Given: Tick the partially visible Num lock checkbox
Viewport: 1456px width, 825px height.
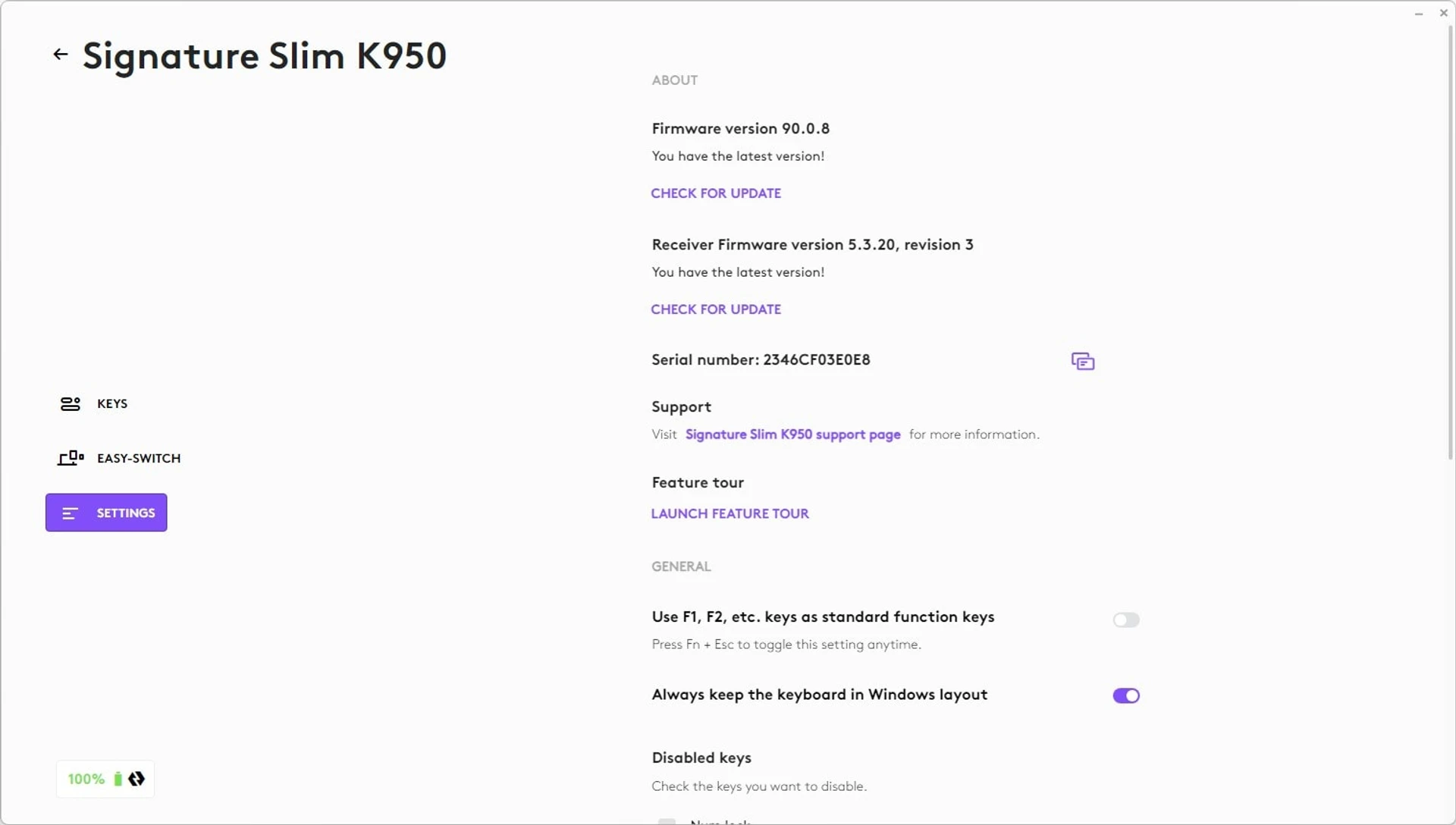Looking at the screenshot, I should click(667, 821).
